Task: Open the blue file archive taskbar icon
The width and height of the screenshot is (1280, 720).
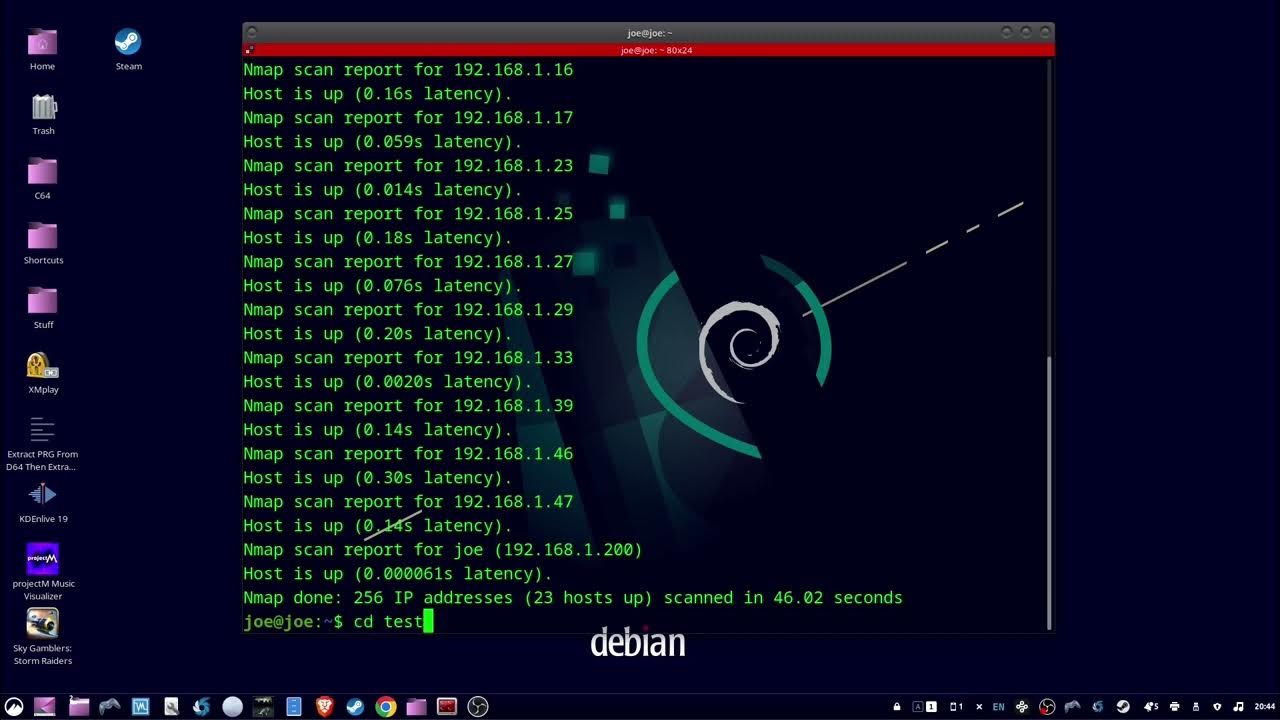Action: [294, 706]
